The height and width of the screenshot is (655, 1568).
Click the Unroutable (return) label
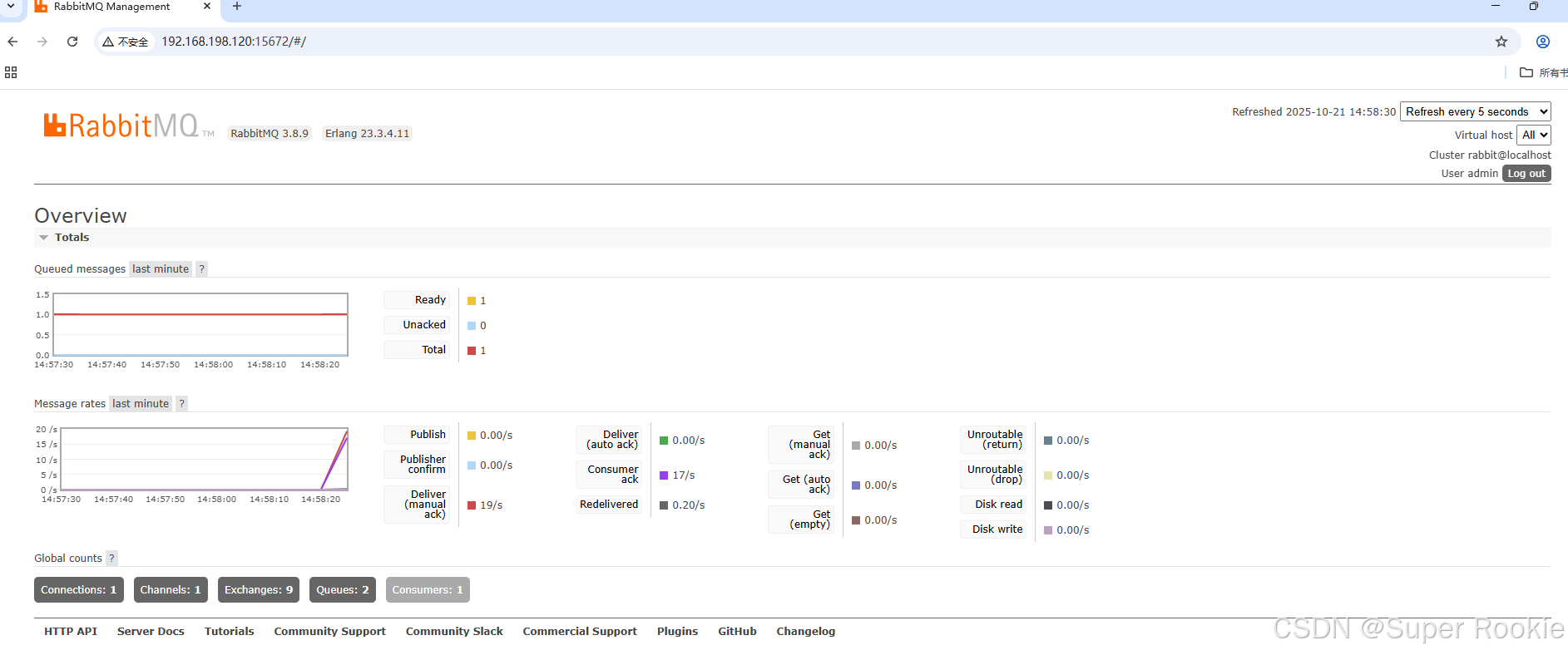point(995,440)
